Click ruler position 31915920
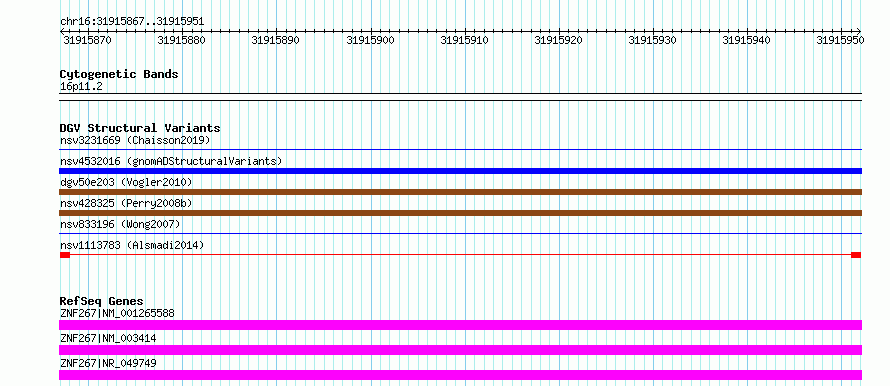 tap(559, 40)
